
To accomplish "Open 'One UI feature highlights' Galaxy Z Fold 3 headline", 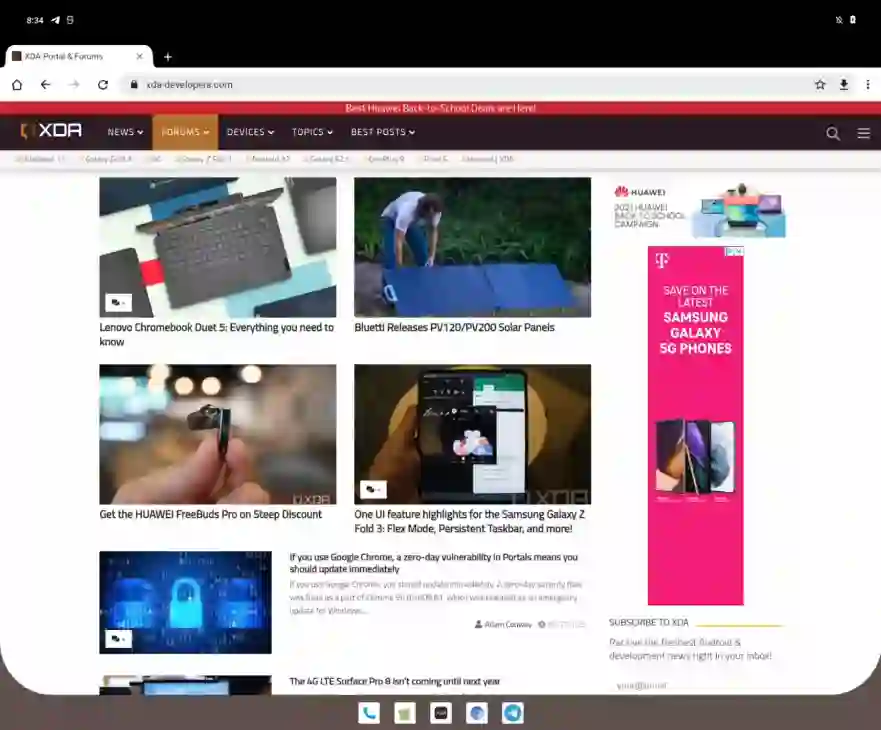I will (x=469, y=522).
